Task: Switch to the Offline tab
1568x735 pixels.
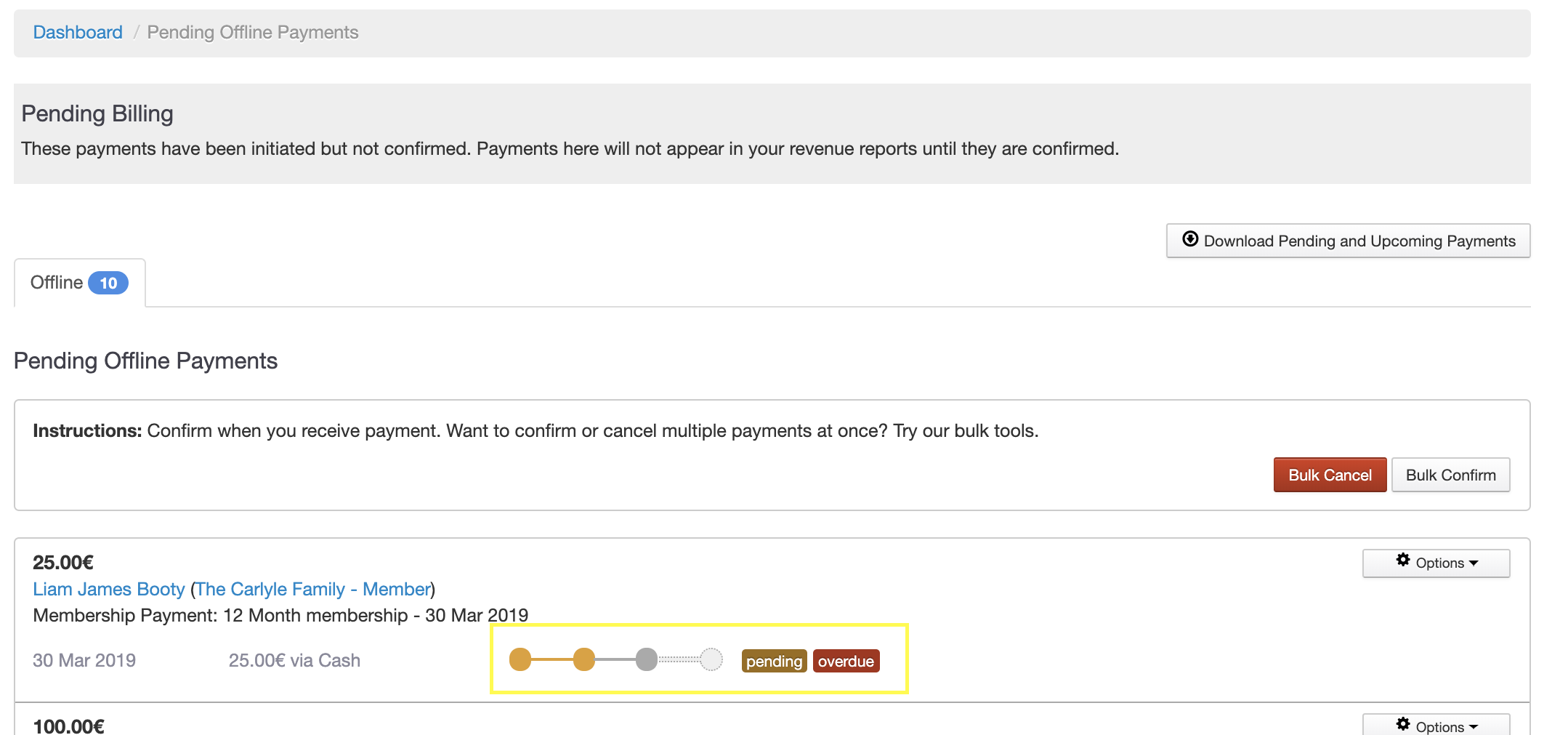Action: click(57, 283)
